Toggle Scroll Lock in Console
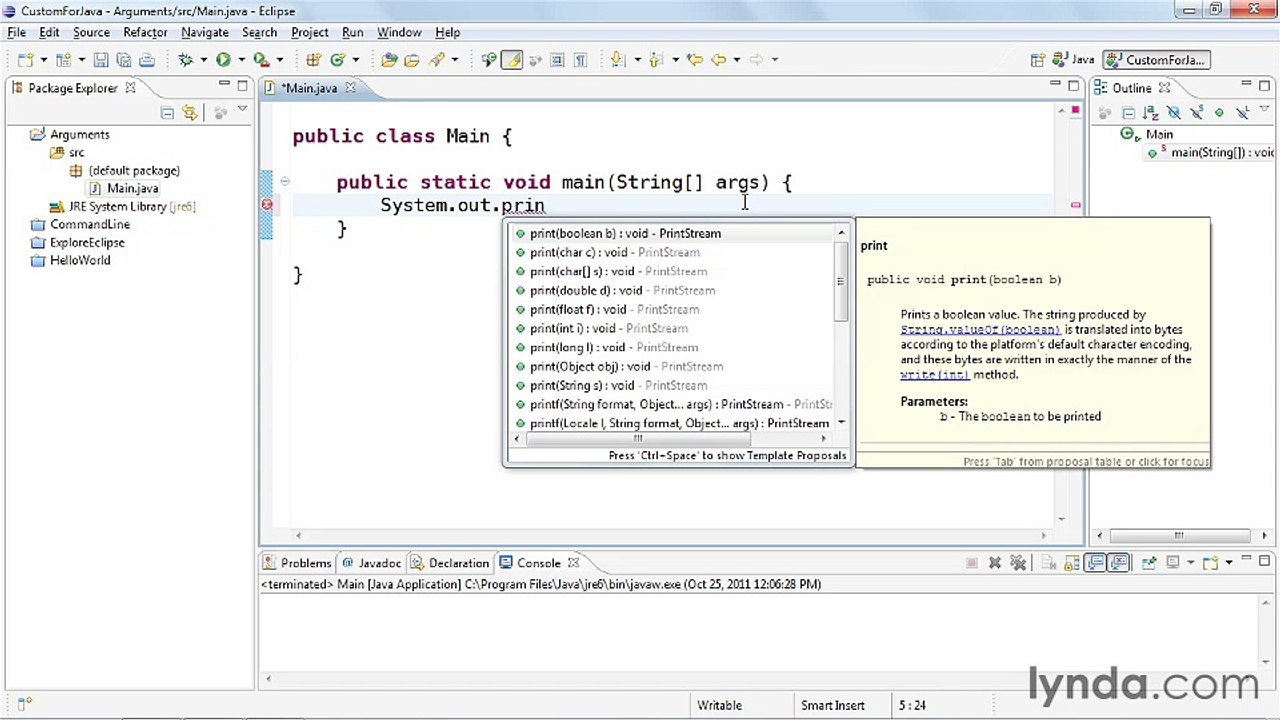 coord(1071,563)
